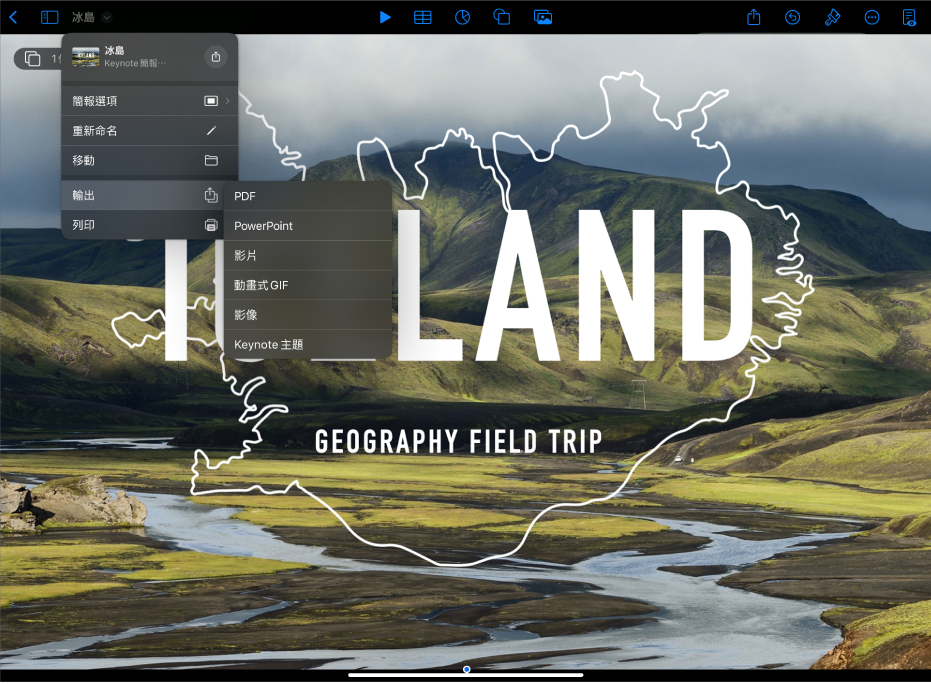Open the 冰島 document title dropdown

click(92, 17)
